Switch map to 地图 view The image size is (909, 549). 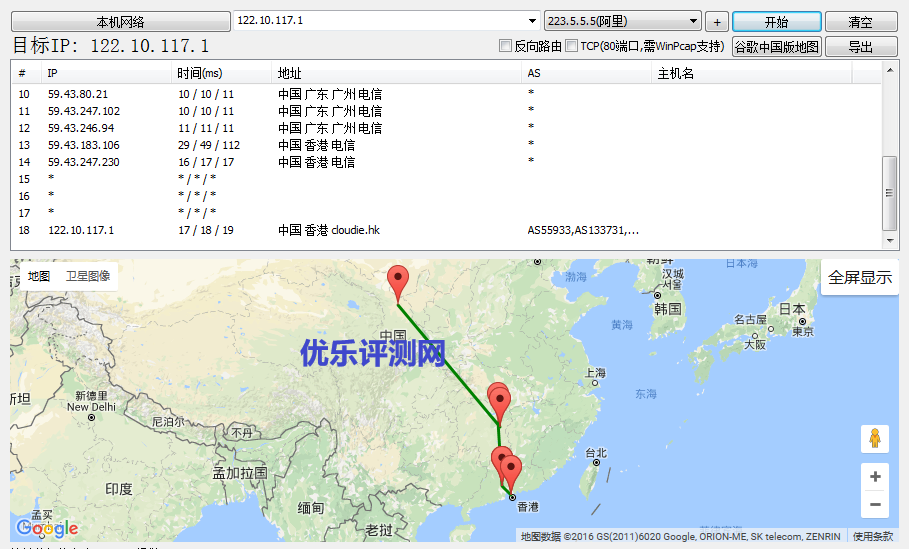[39, 276]
